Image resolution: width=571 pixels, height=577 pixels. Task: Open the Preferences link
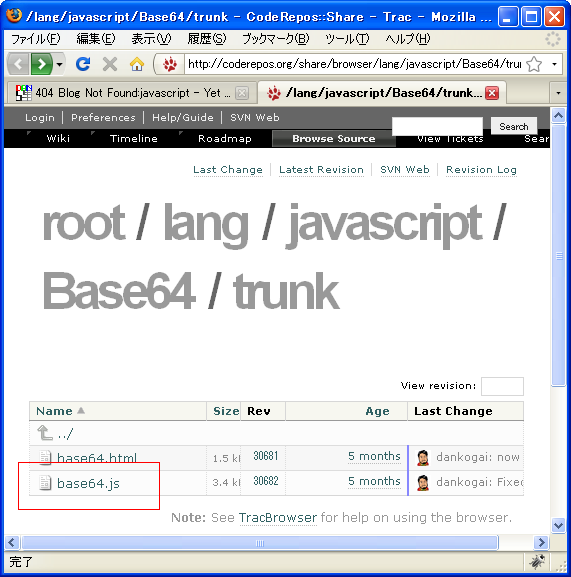tap(103, 118)
